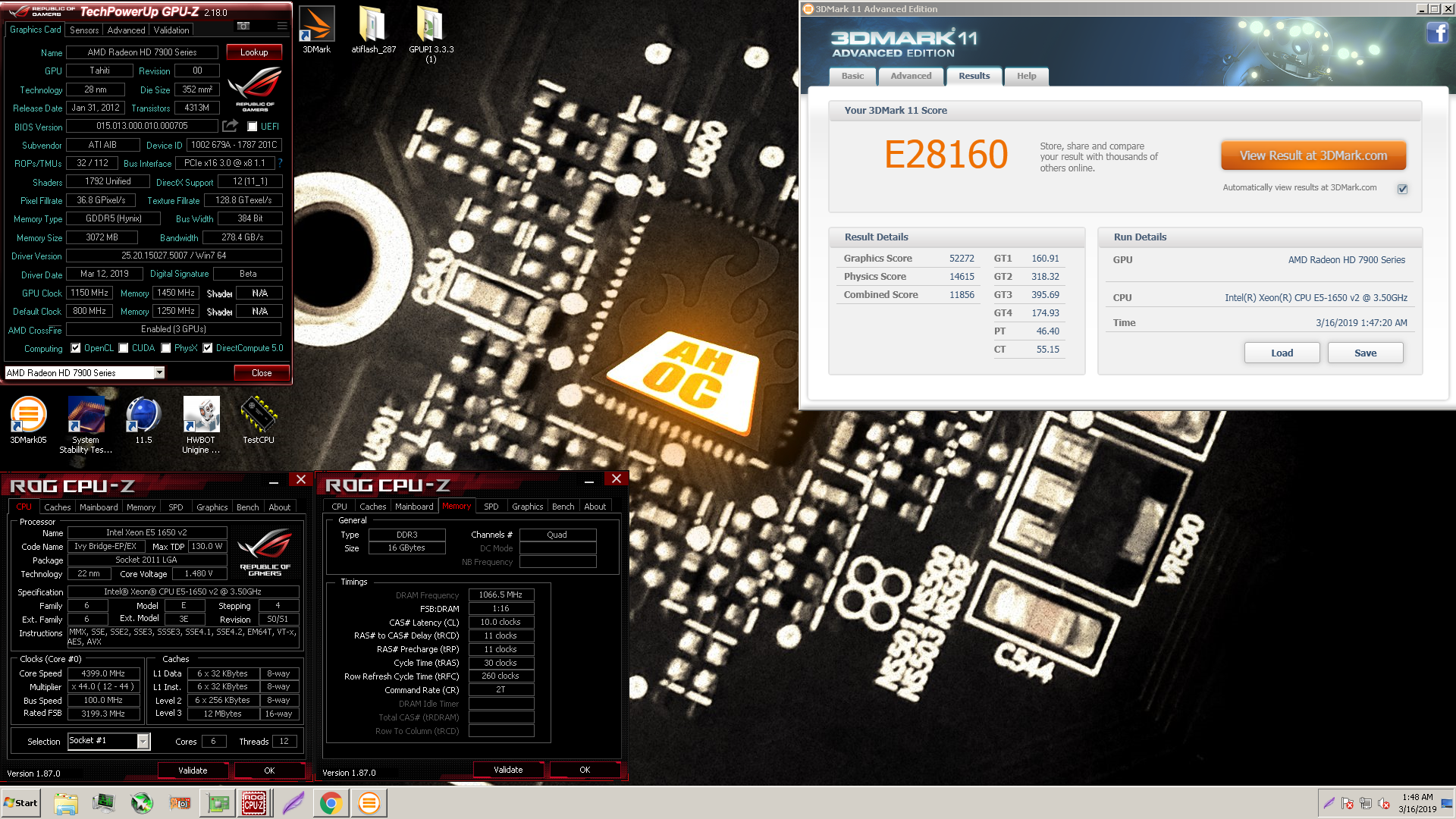Toggle the CUDA checkbox
The image size is (1456, 819).
pos(124,348)
